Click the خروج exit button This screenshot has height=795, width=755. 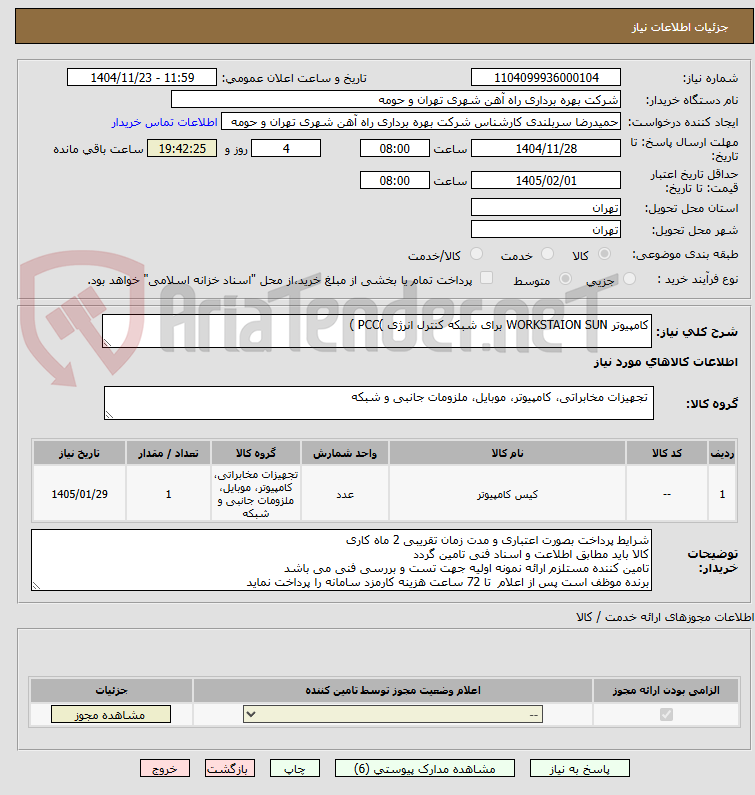(x=165, y=769)
